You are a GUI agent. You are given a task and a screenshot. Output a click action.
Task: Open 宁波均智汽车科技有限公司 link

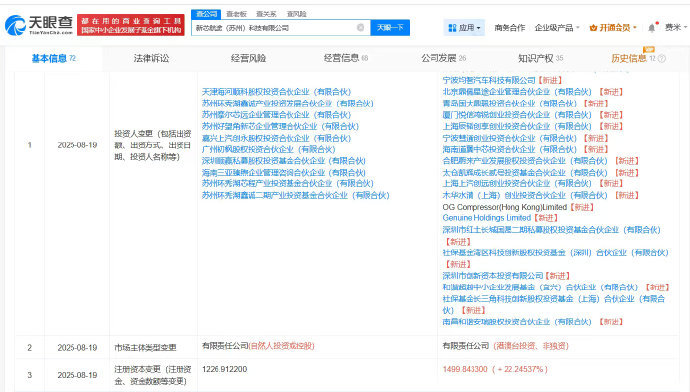pyautogui.click(x=488, y=81)
